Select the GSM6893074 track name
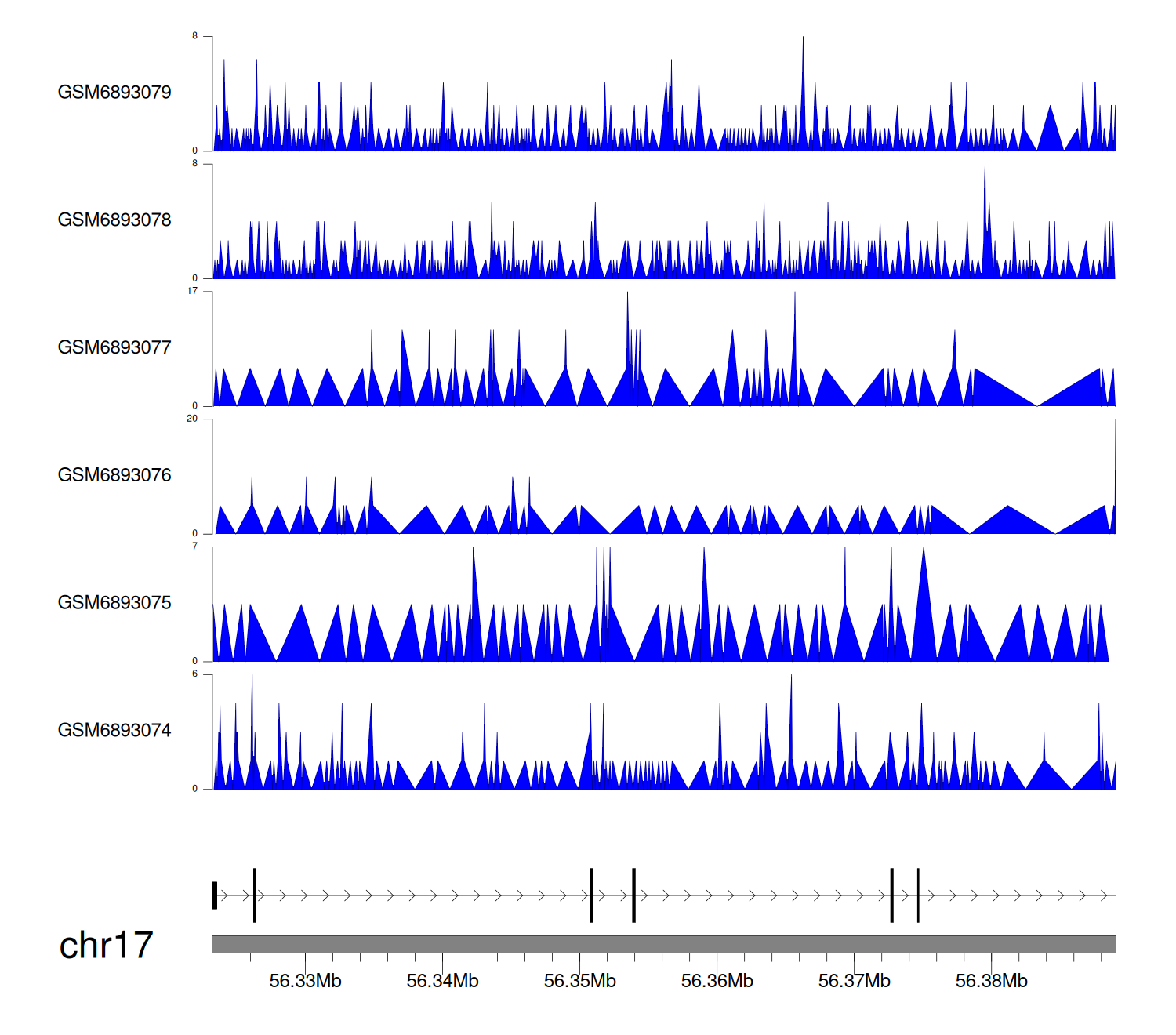 pyautogui.click(x=114, y=731)
